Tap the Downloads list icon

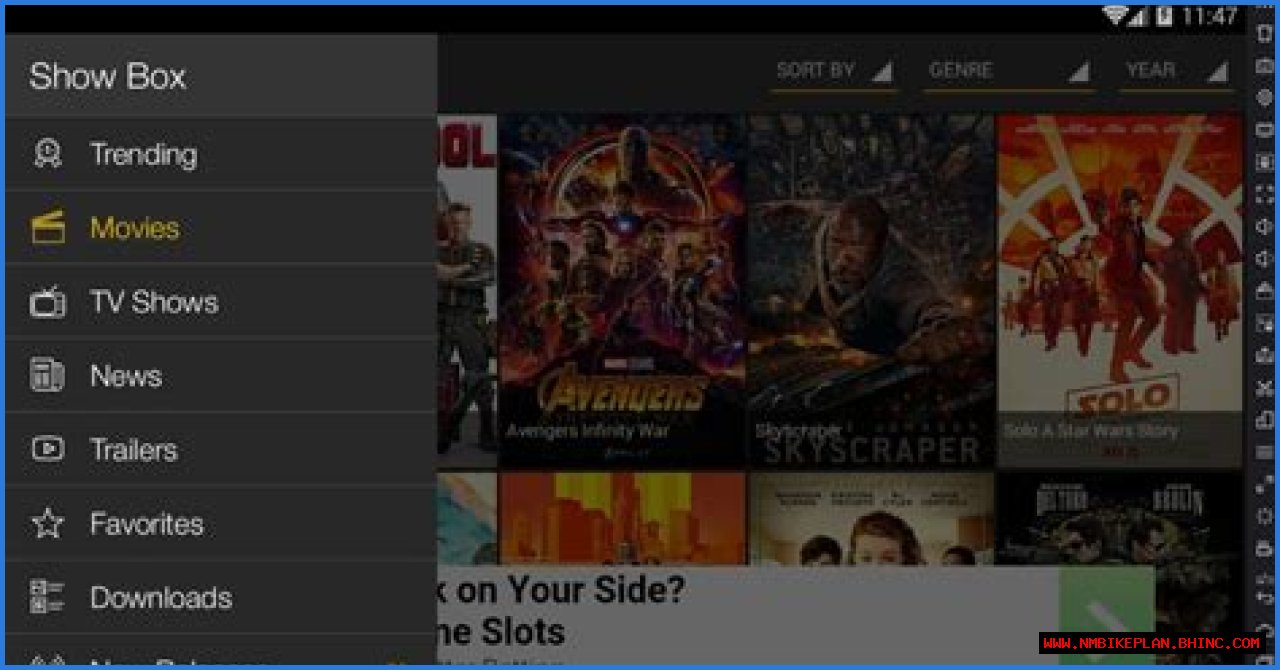pos(47,597)
